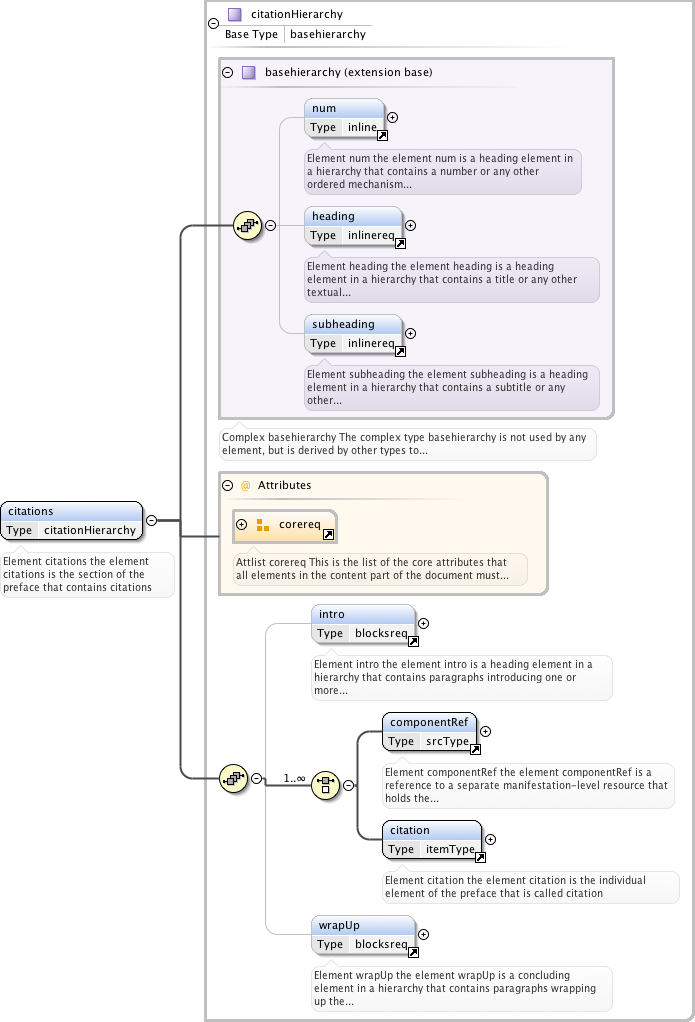Click the orange corereq attribute group icon

(263, 525)
